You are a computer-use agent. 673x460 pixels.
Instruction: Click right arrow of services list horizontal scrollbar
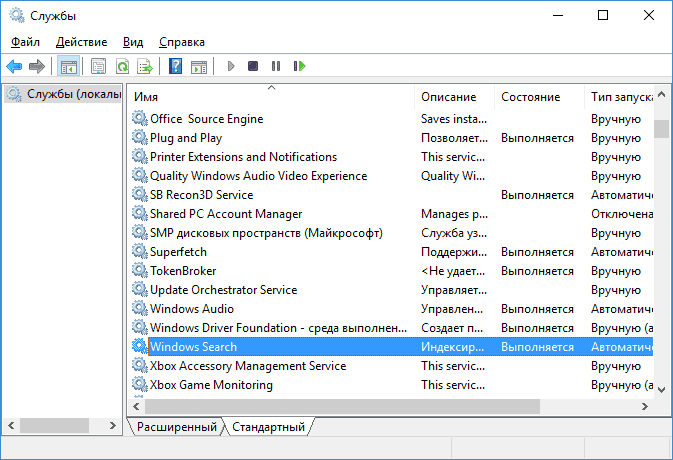[645, 406]
